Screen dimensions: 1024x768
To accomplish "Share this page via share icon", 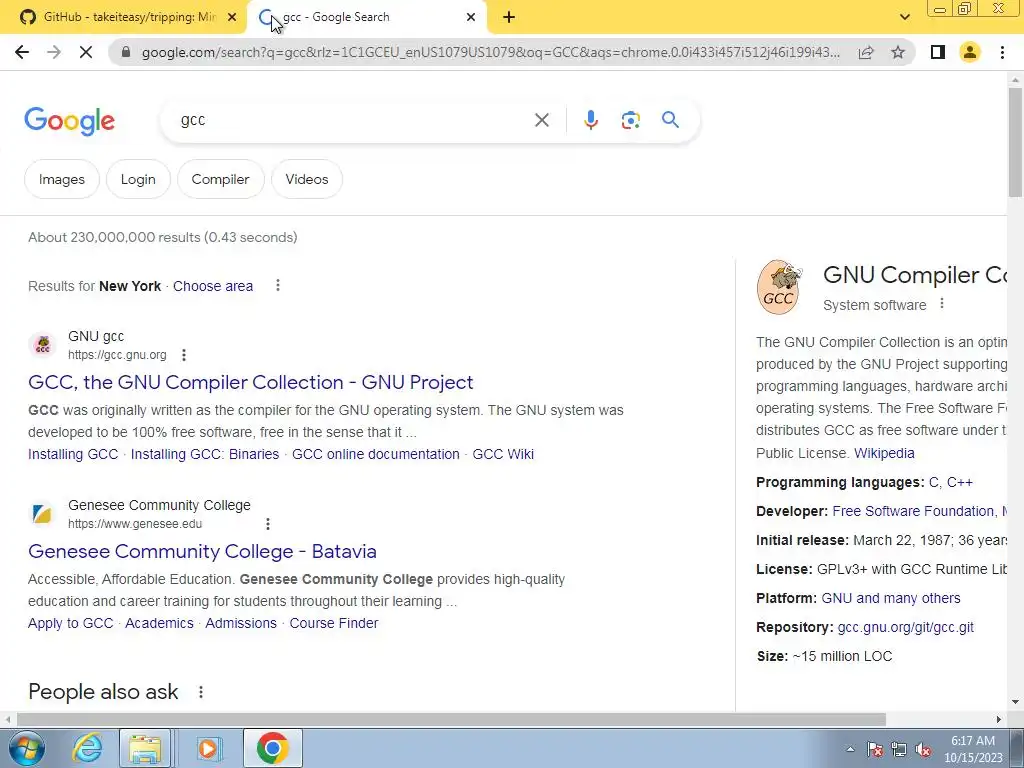I will point(866,52).
